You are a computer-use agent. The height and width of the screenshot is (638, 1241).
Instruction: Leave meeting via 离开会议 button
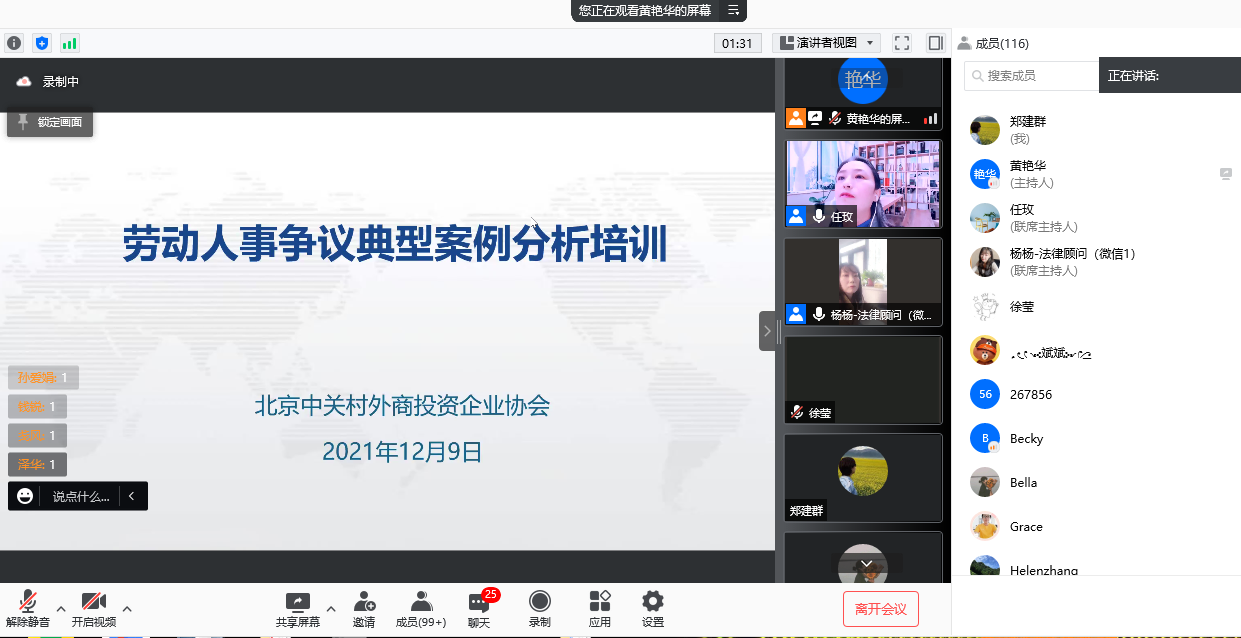(x=881, y=608)
